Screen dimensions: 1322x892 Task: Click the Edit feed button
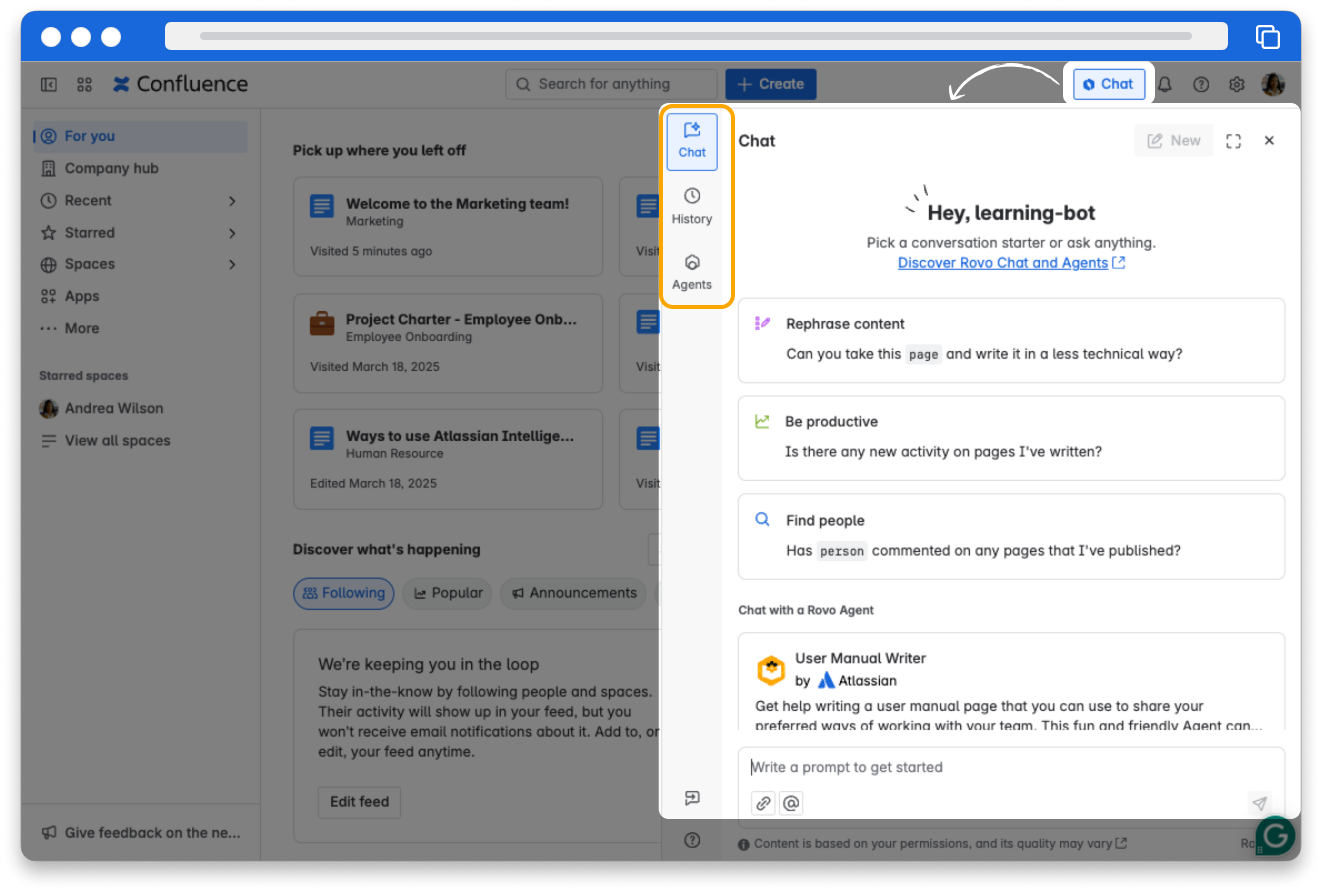pos(360,803)
